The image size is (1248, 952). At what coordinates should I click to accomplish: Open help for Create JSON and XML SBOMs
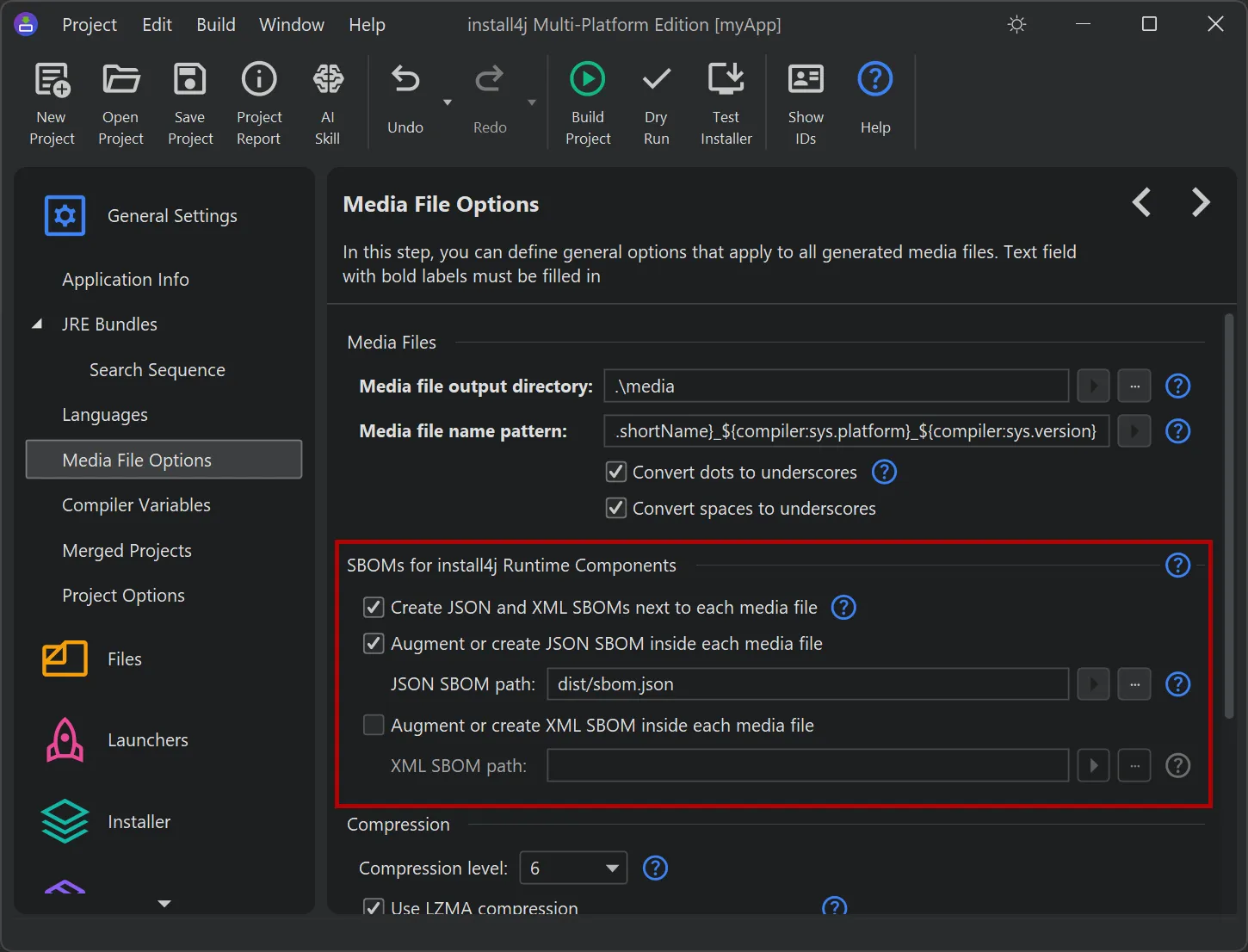coord(843,607)
